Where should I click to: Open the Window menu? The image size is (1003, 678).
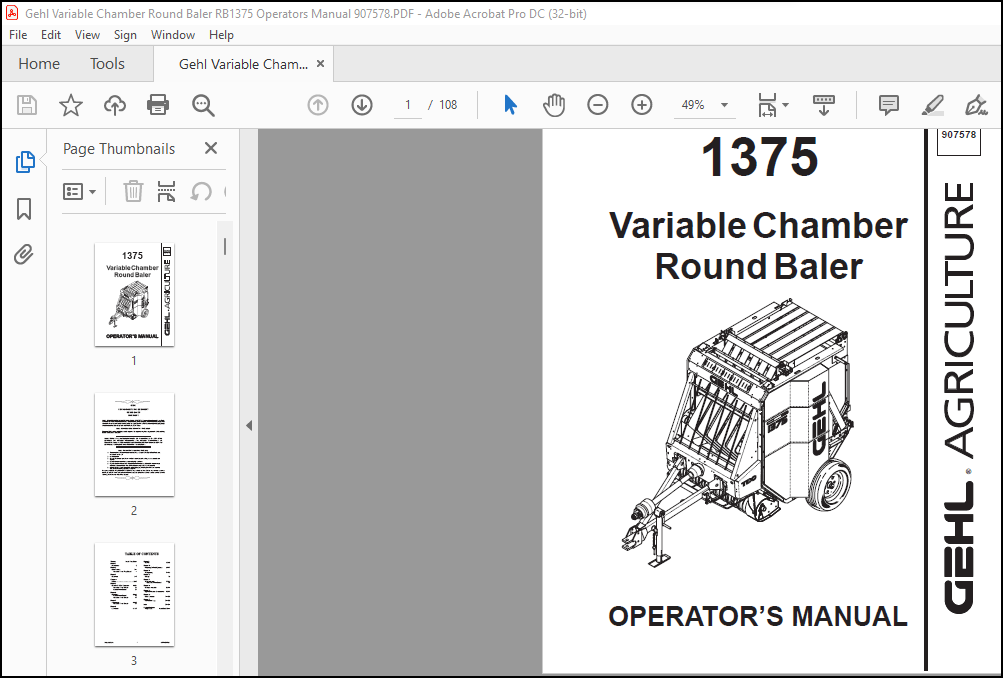coord(173,35)
